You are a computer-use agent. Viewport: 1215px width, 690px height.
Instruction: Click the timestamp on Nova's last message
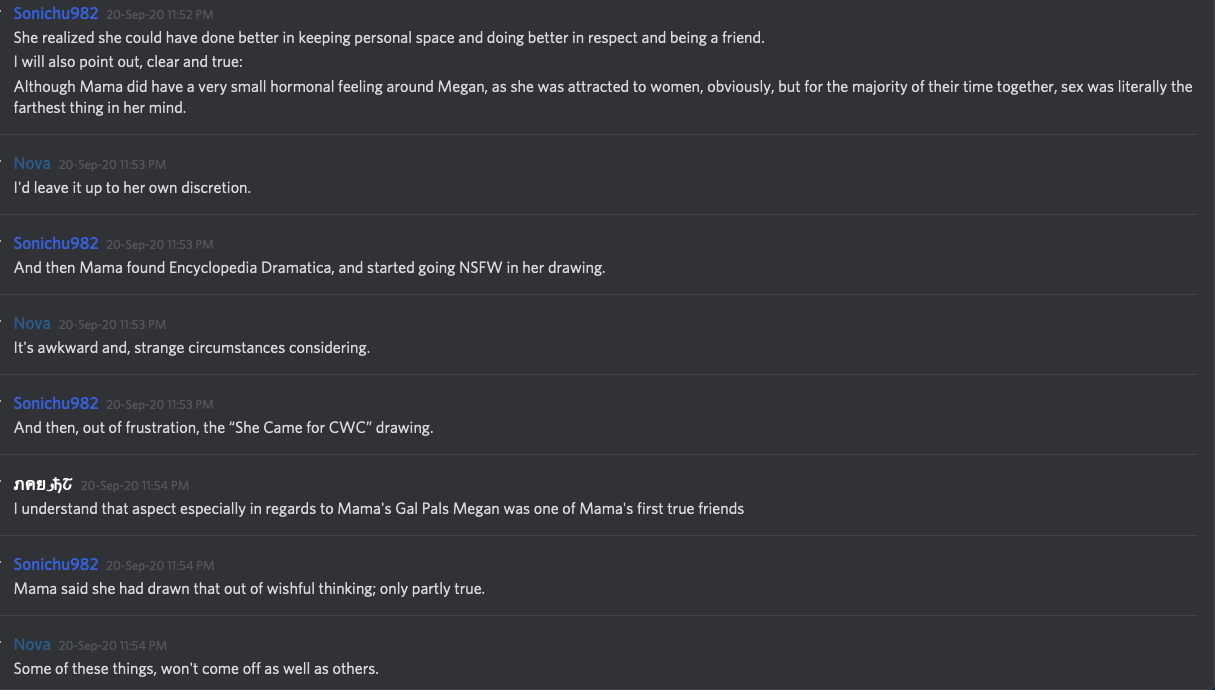tap(112, 645)
